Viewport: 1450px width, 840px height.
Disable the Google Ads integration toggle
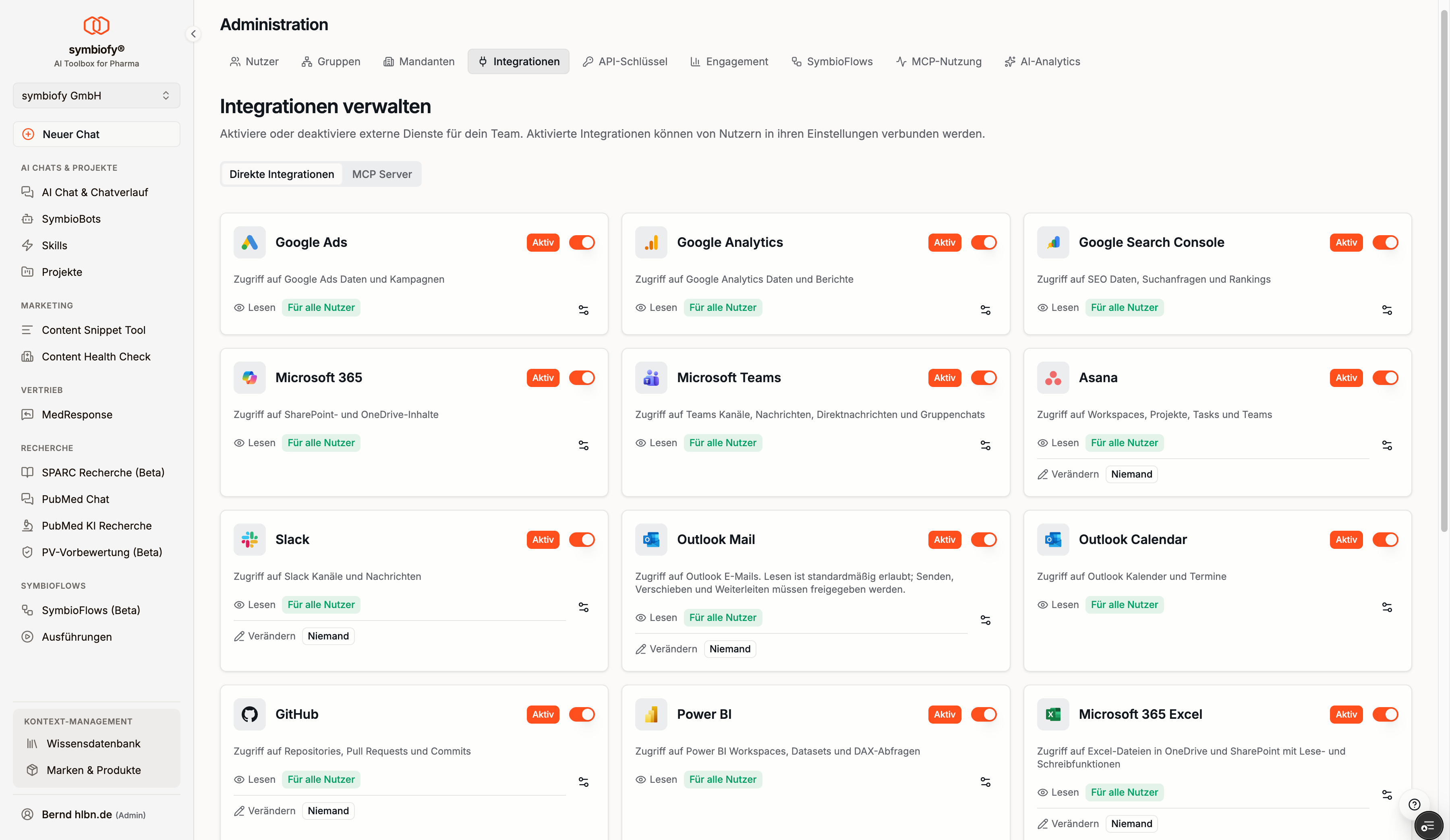tap(582, 242)
